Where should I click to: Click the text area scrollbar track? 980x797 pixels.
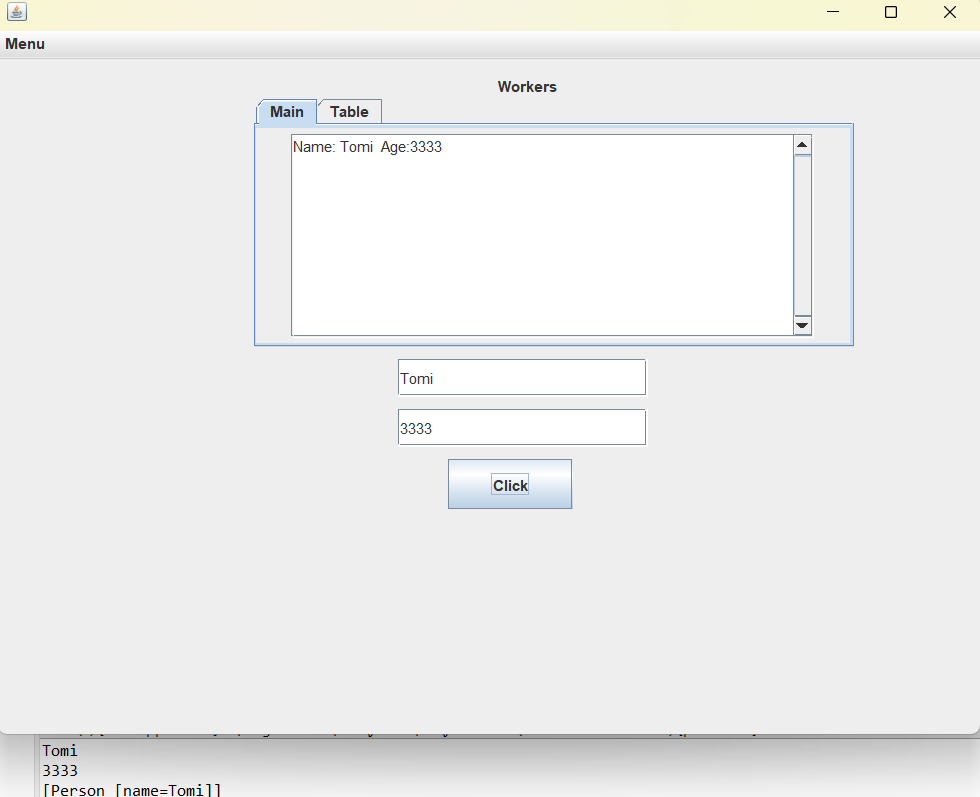tap(802, 235)
